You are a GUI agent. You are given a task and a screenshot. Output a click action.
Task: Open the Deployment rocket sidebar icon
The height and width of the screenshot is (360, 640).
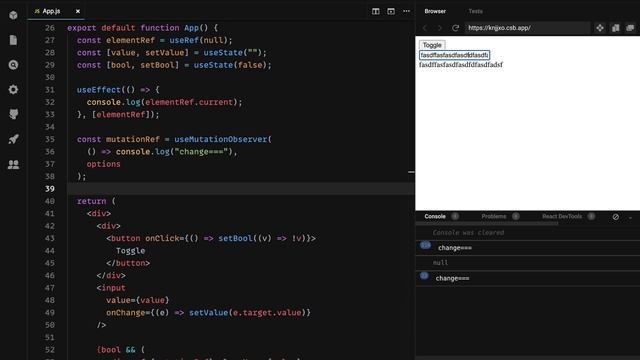pos(13,139)
